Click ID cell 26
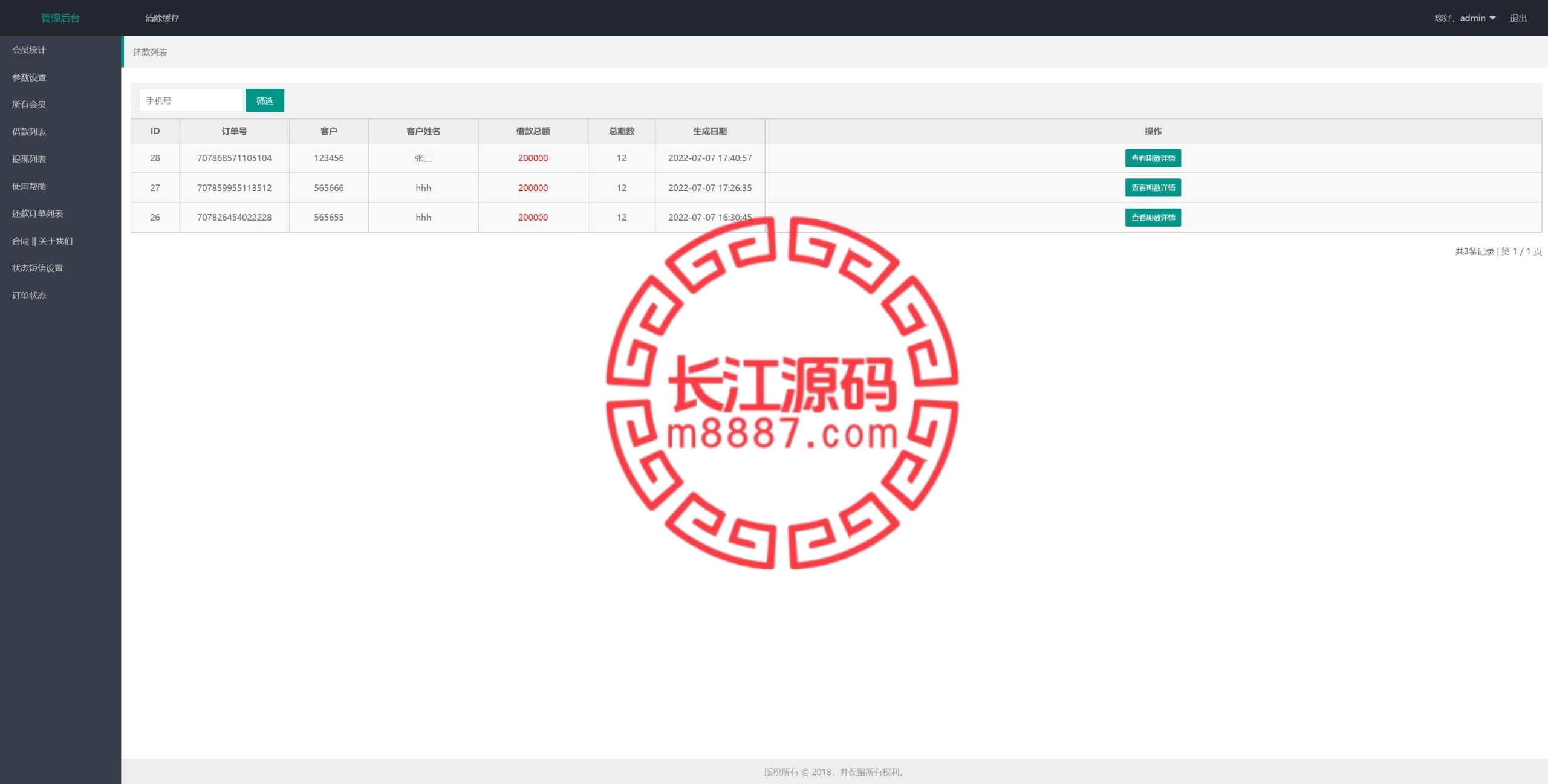Screen dimensions: 1548x784 [x=155, y=218]
